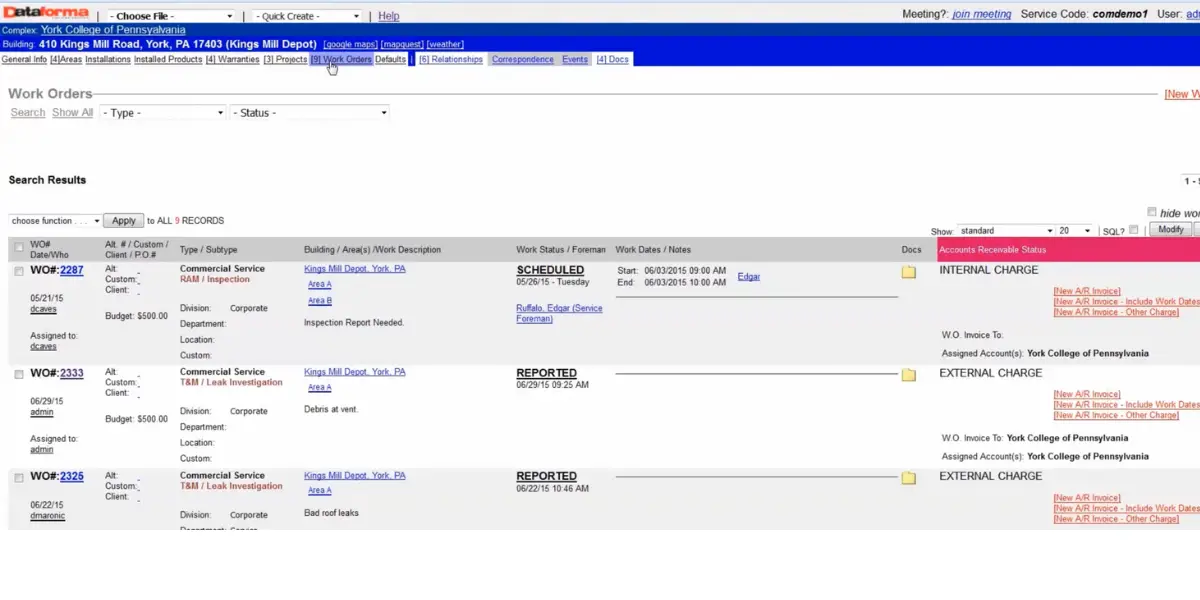Open the google maps link

350,45
